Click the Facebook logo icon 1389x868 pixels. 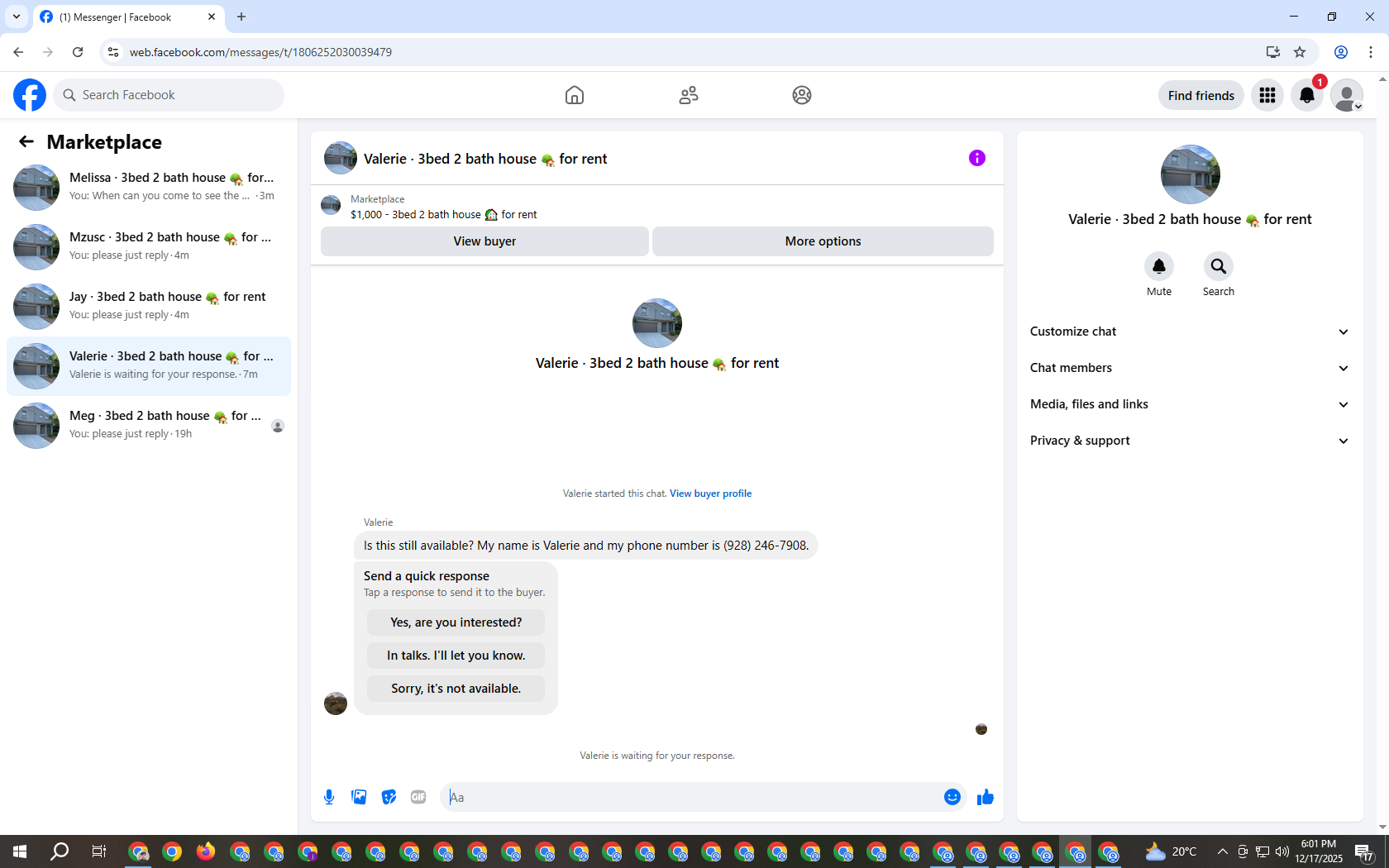click(x=30, y=95)
